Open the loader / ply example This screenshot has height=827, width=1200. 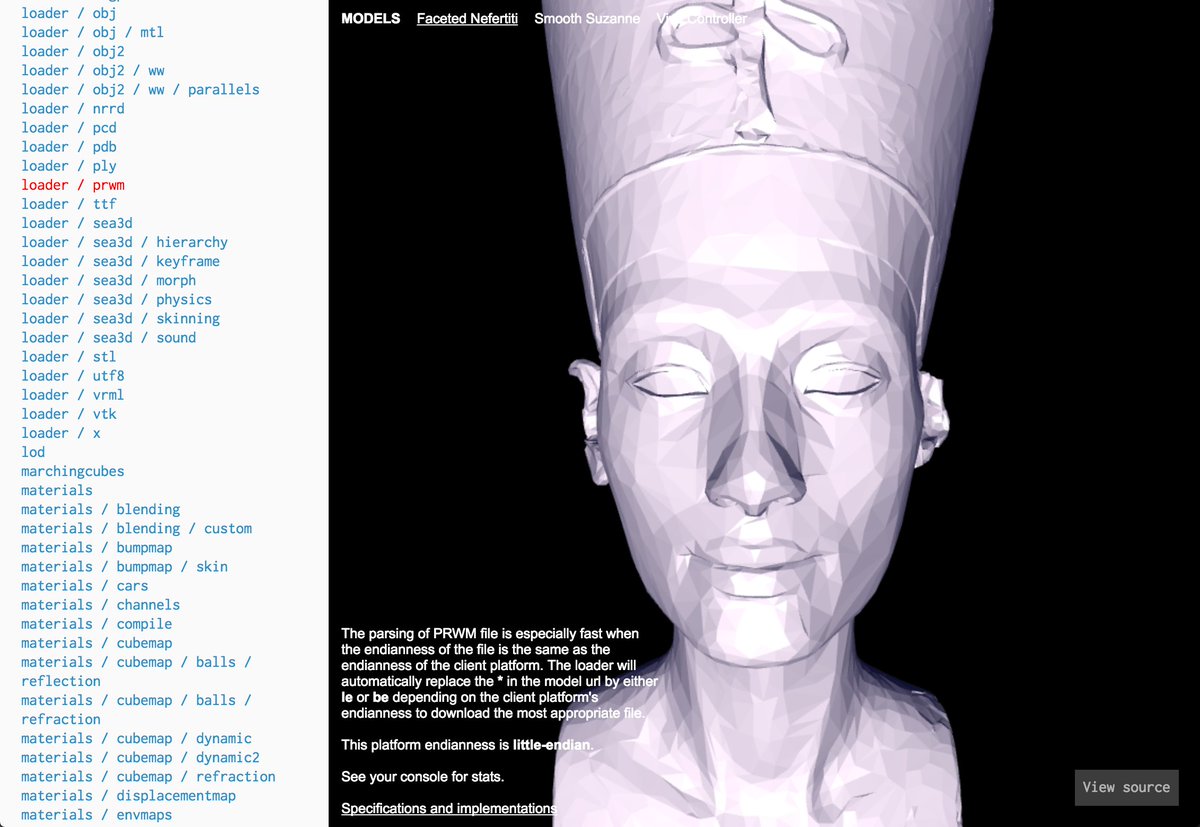pyautogui.click(x=69, y=166)
